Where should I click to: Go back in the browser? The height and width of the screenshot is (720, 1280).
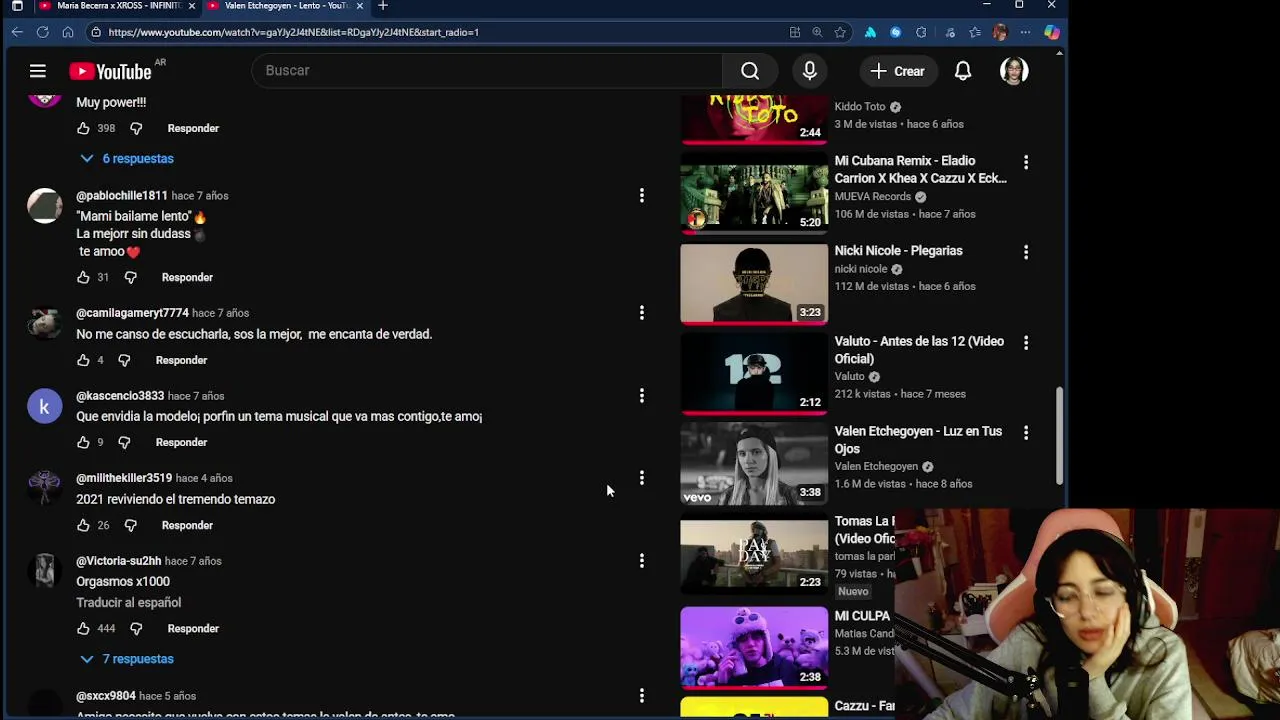[17, 32]
